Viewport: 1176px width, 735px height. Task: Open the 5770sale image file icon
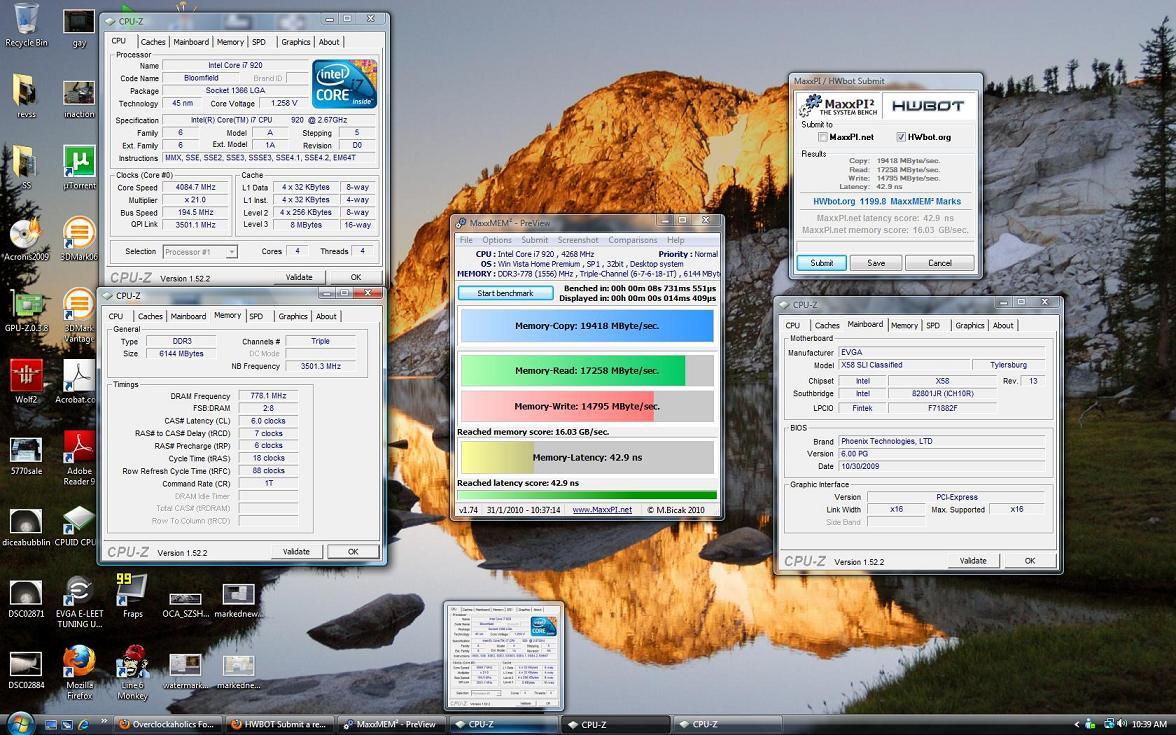pyautogui.click(x=26, y=456)
